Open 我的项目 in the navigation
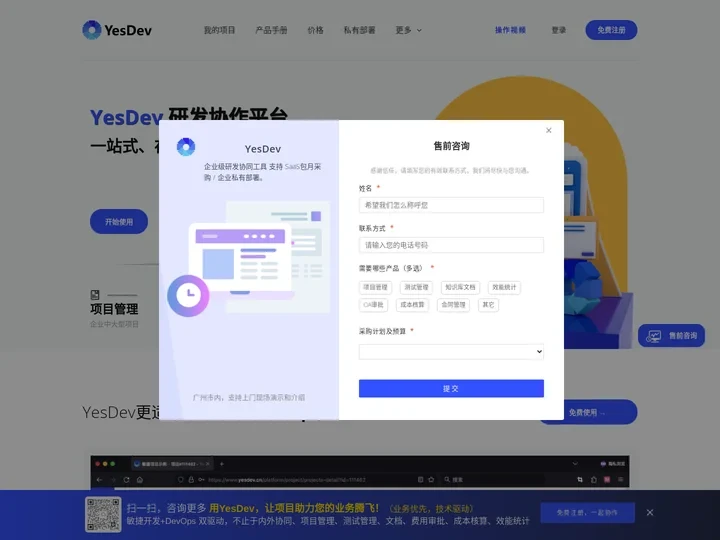Viewport: 720px width, 540px height. coord(219,30)
